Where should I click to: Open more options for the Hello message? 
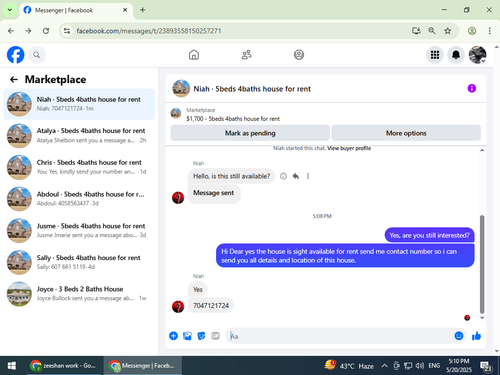coord(308,176)
